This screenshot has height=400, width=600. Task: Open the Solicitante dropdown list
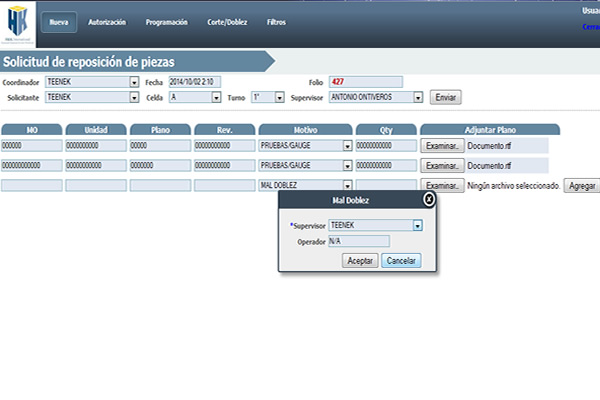click(134, 98)
